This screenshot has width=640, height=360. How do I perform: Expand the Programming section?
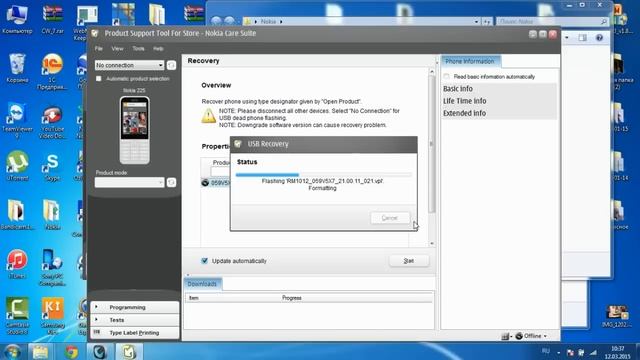134,307
